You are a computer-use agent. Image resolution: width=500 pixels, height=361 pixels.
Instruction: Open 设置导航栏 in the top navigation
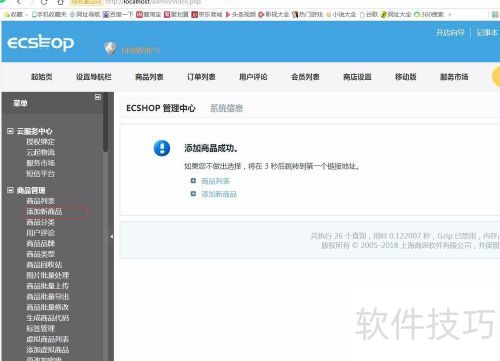click(94, 77)
